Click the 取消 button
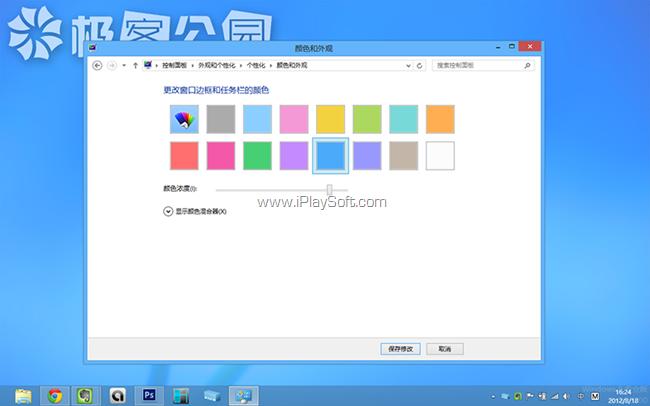Viewport: 650px width, 406px height. coord(444,348)
